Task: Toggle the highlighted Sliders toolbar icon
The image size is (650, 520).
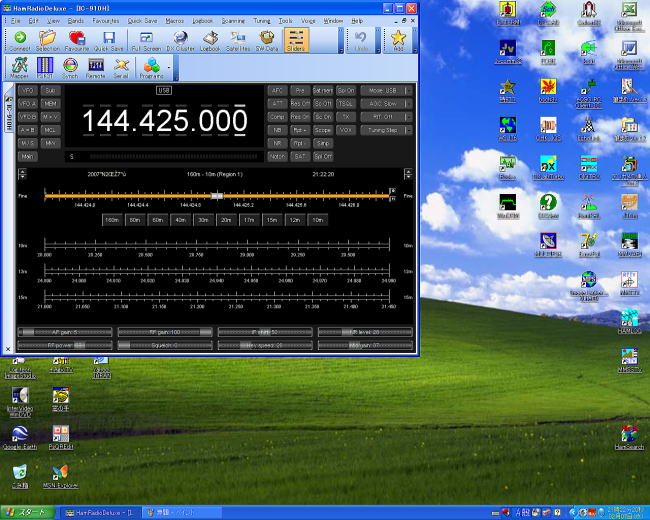Action: (296, 40)
